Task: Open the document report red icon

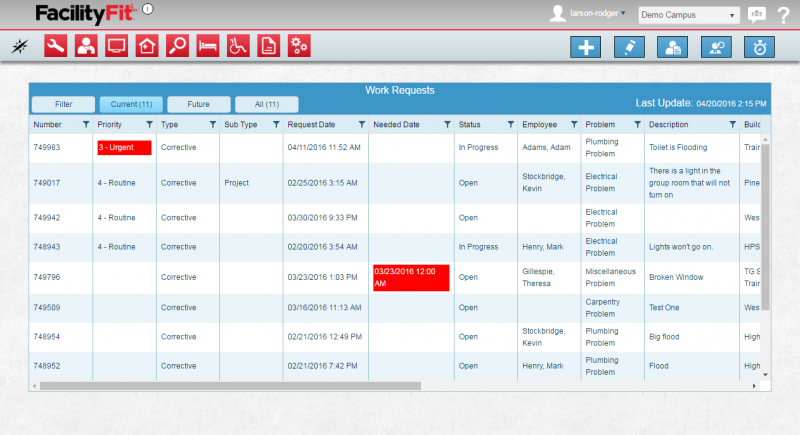Action: [x=268, y=46]
